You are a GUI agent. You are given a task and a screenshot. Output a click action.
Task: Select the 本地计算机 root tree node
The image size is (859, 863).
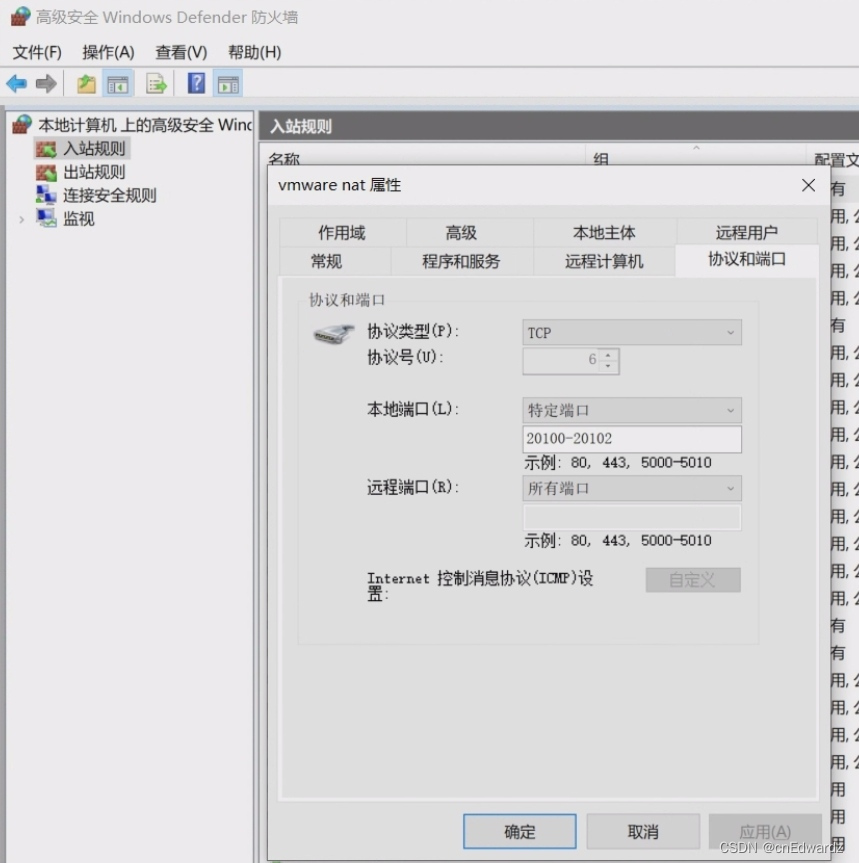(x=145, y=125)
